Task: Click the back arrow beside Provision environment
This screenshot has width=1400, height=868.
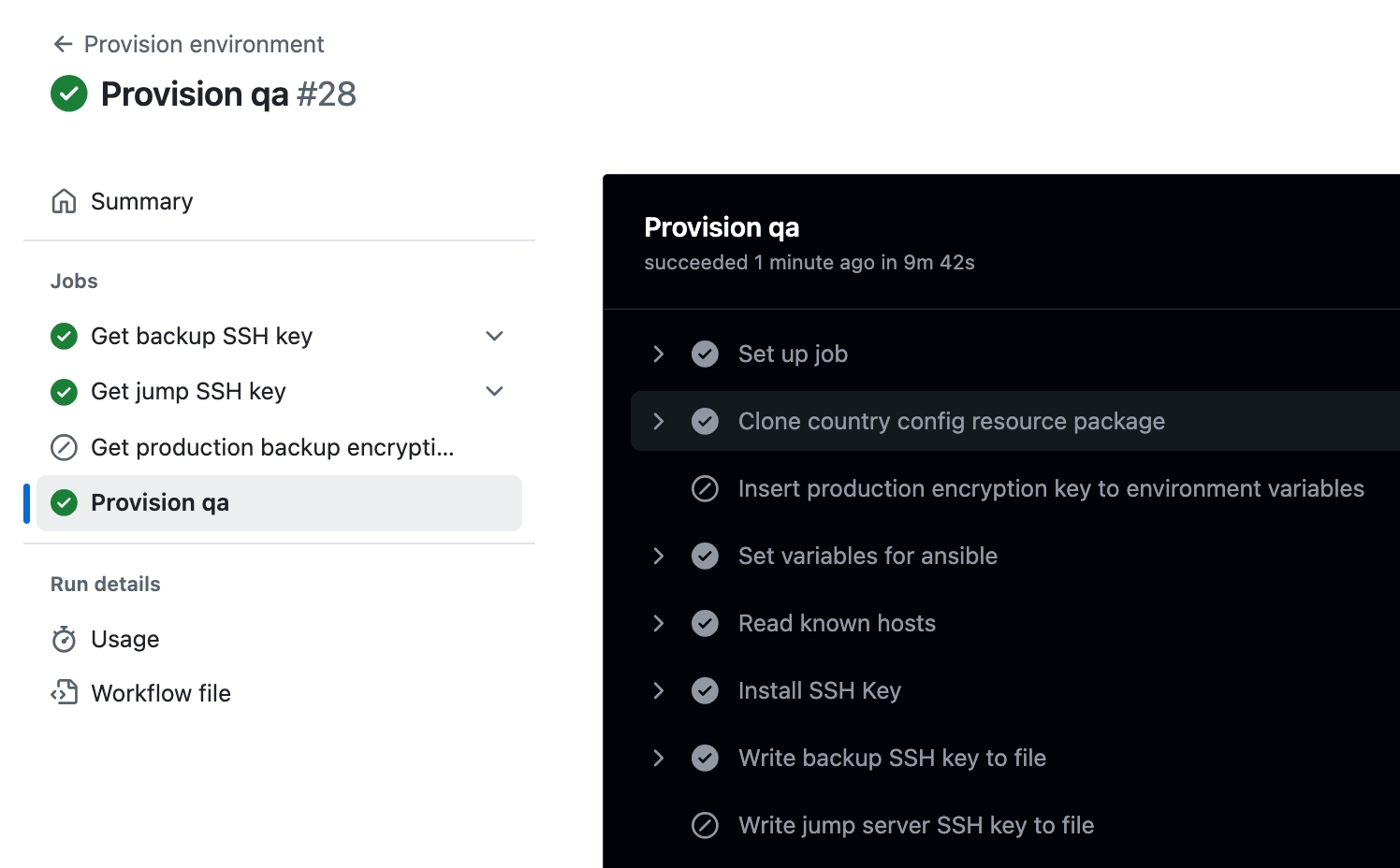Action: click(x=63, y=44)
